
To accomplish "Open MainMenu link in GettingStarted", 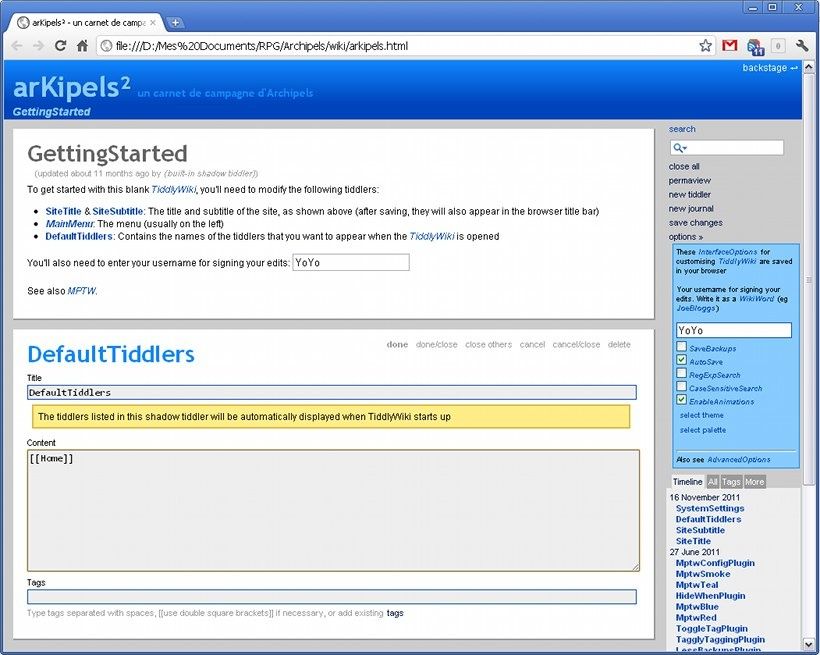I will click(70, 224).
